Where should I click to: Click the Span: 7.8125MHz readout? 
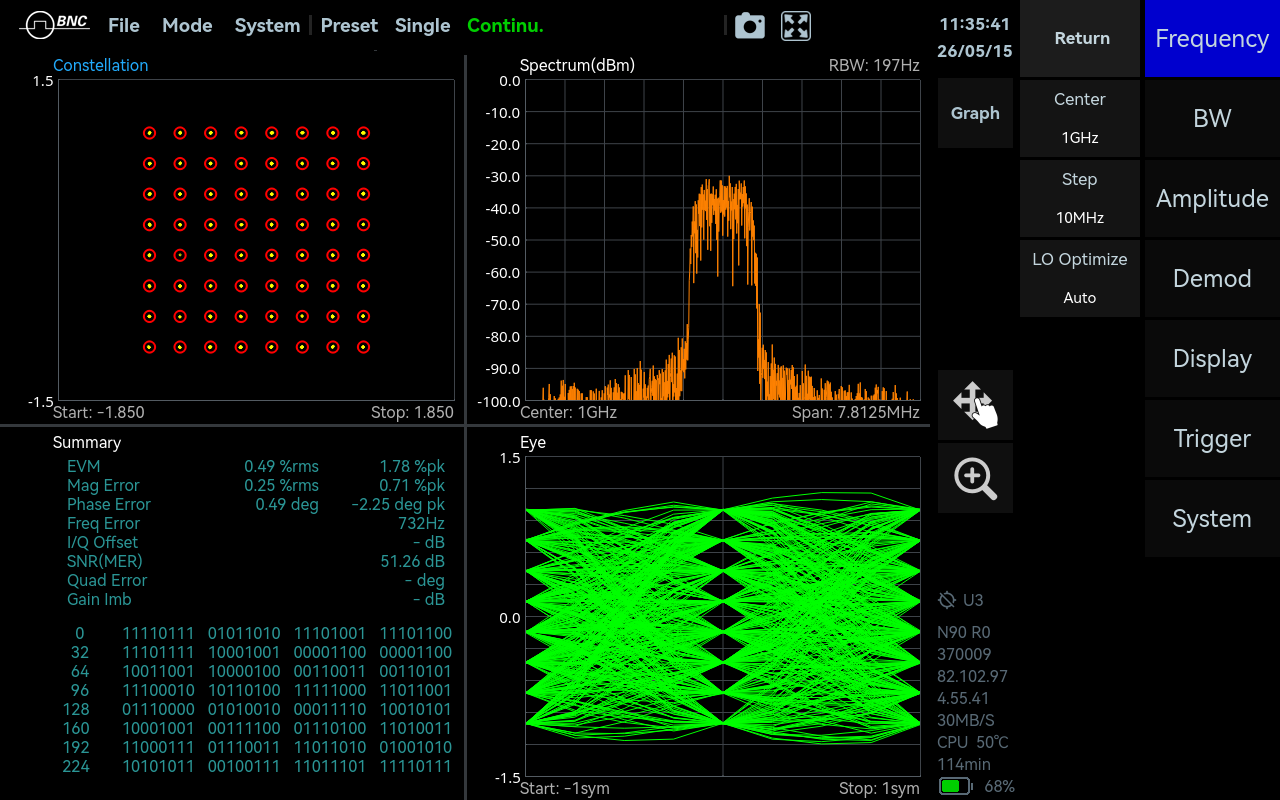[855, 412]
